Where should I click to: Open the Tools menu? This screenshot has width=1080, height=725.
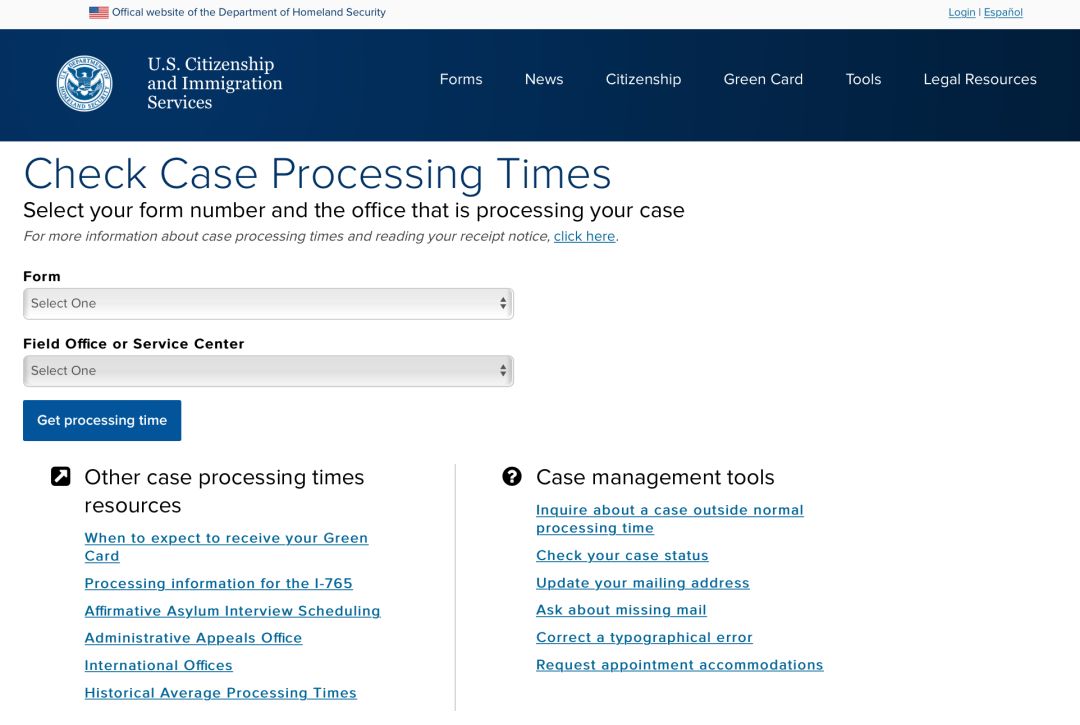tap(863, 80)
